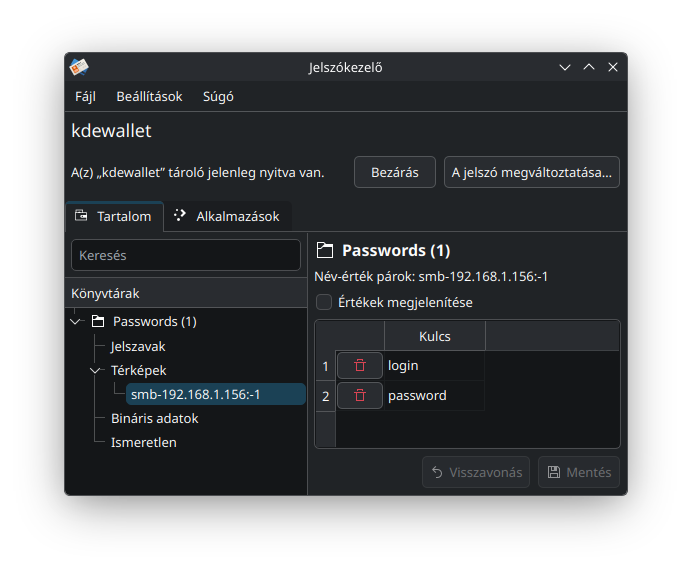The height and width of the screenshot is (572, 692).
Task: Delete the password entry with trash icon
Action: click(360, 395)
